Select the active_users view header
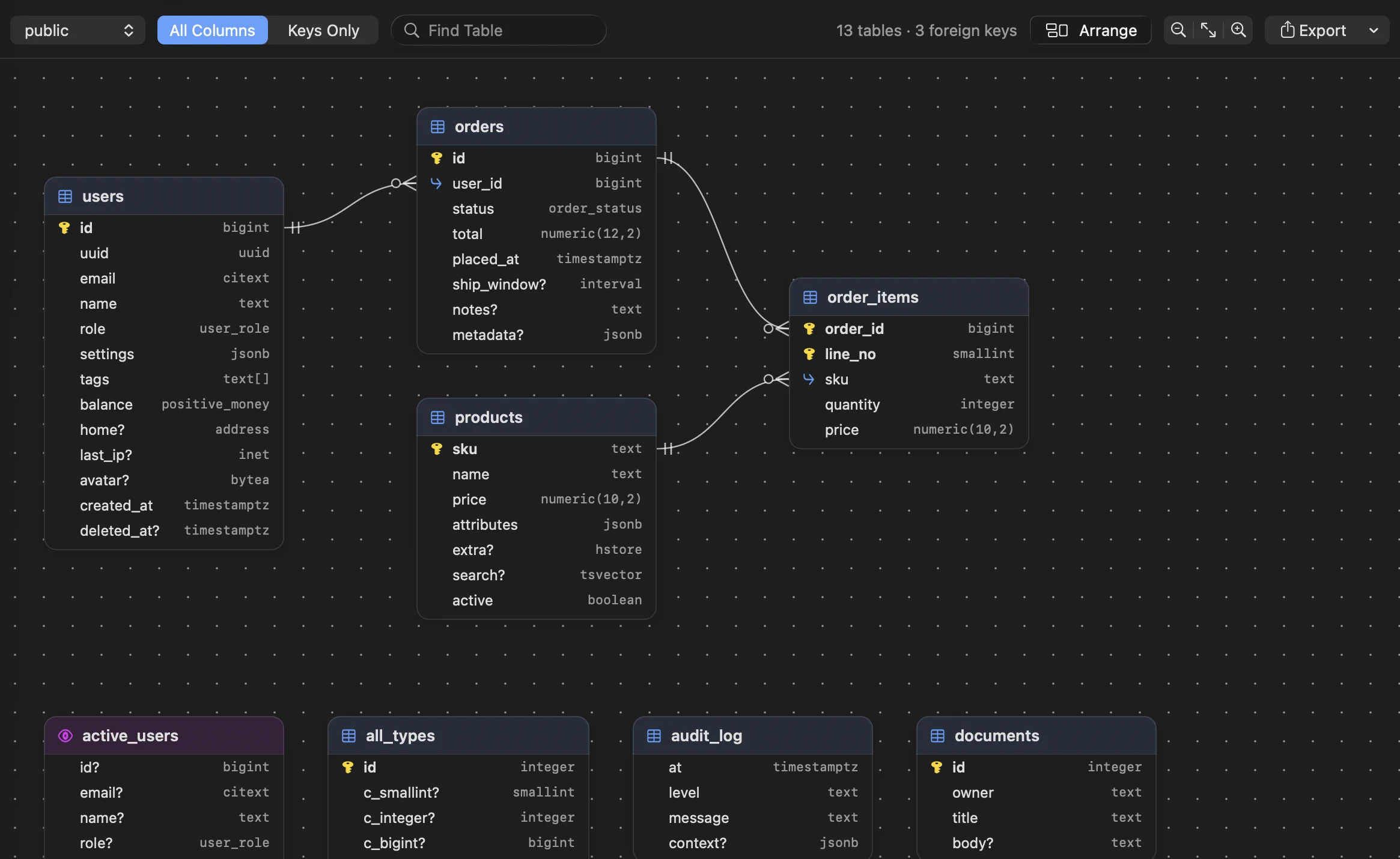1400x859 pixels. [x=164, y=736]
